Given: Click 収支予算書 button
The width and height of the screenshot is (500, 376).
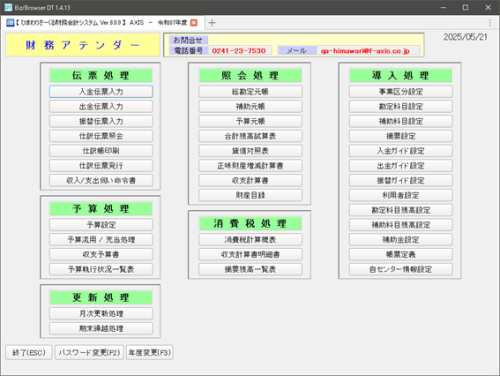Looking at the screenshot, I should (x=101, y=254).
